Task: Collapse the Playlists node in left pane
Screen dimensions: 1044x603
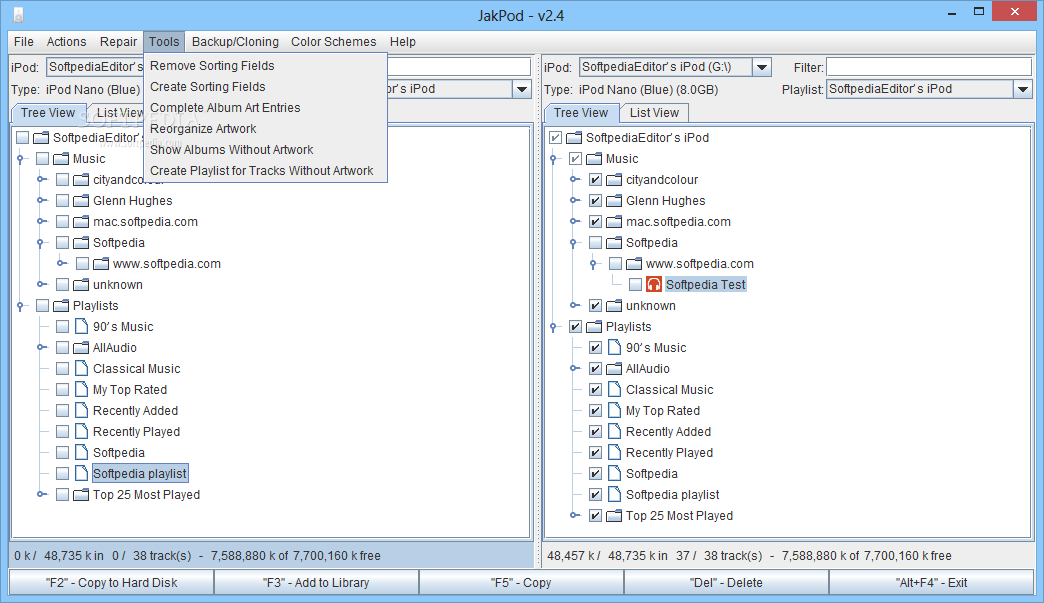Action: click(21, 307)
